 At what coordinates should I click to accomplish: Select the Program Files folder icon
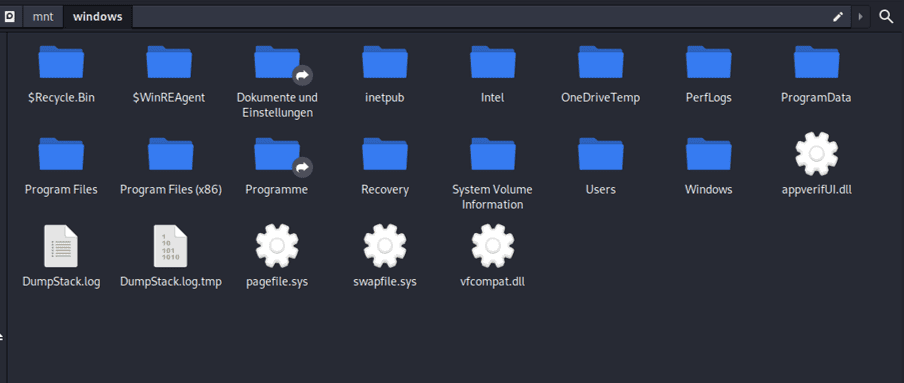point(61,154)
